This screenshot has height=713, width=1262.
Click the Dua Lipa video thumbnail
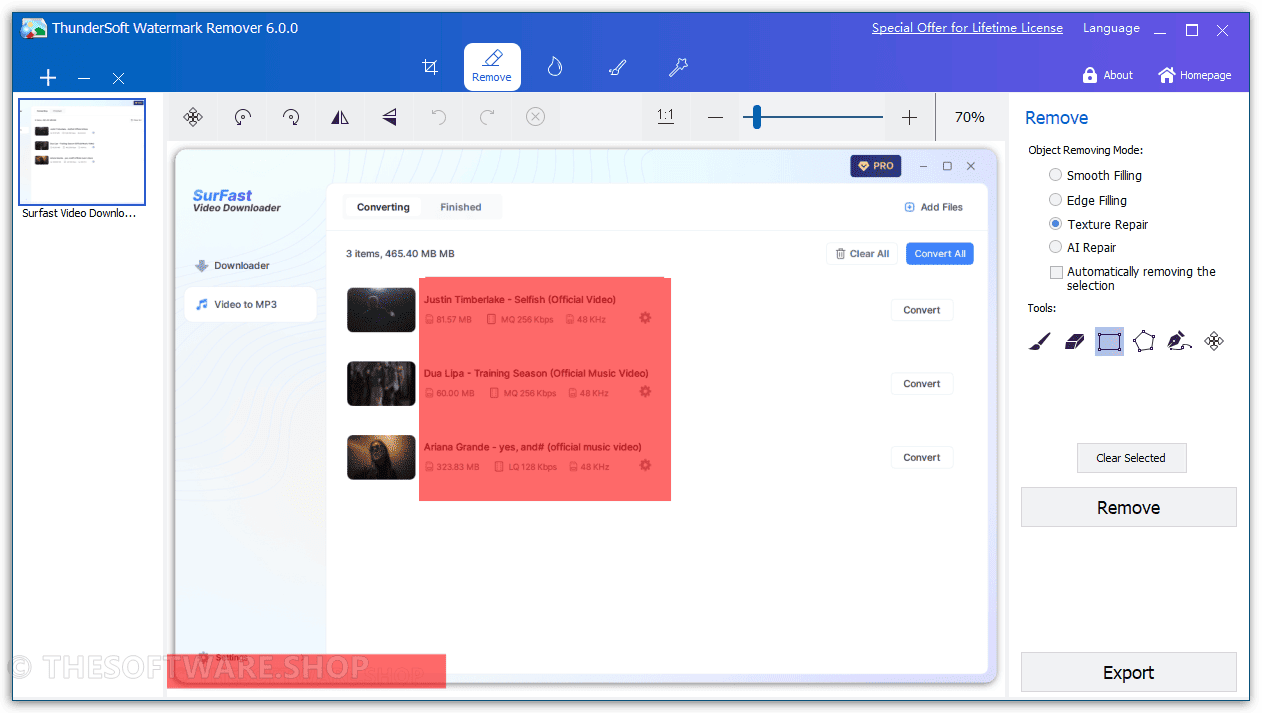coord(381,384)
